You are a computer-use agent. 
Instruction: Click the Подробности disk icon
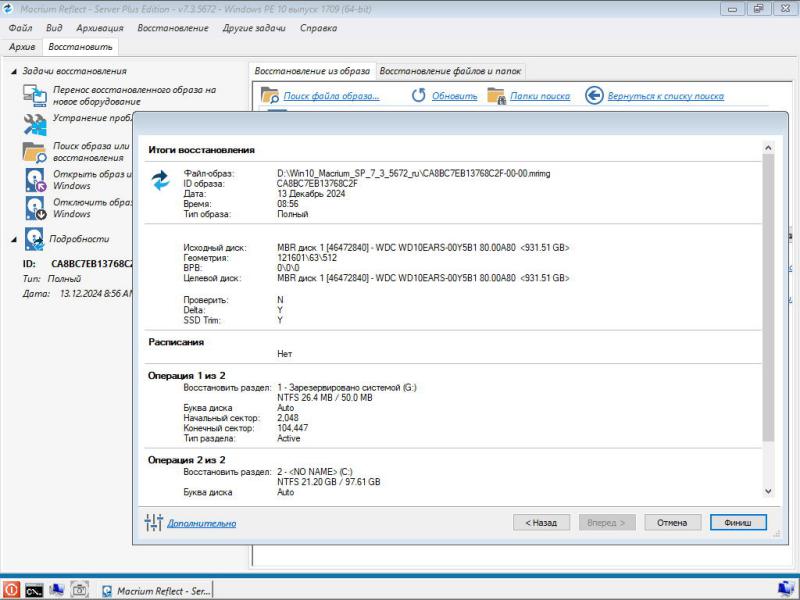pos(34,239)
